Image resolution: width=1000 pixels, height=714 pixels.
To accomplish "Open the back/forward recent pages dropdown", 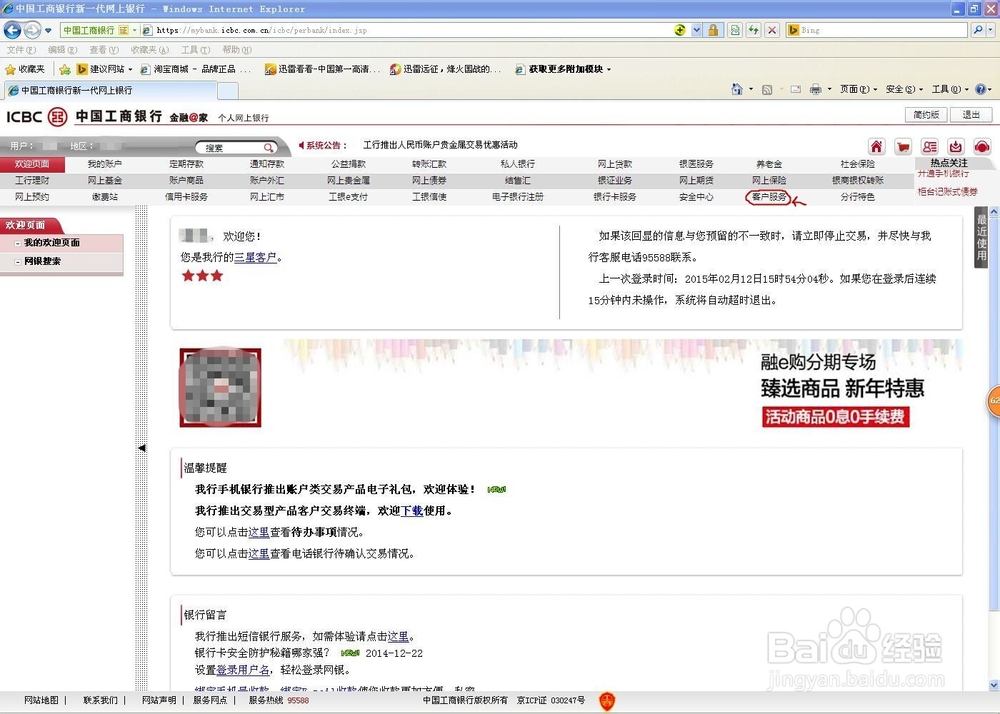I will click(x=48, y=30).
